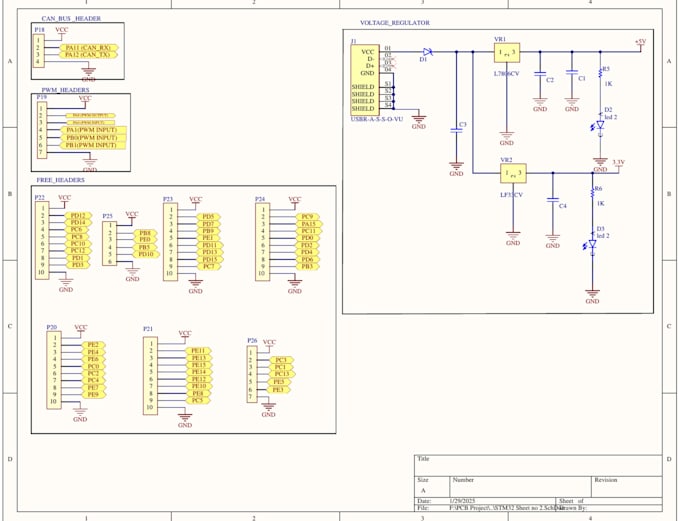Select the PB3 port on P24
This screenshot has width=680, height=521.
[x=307, y=266]
